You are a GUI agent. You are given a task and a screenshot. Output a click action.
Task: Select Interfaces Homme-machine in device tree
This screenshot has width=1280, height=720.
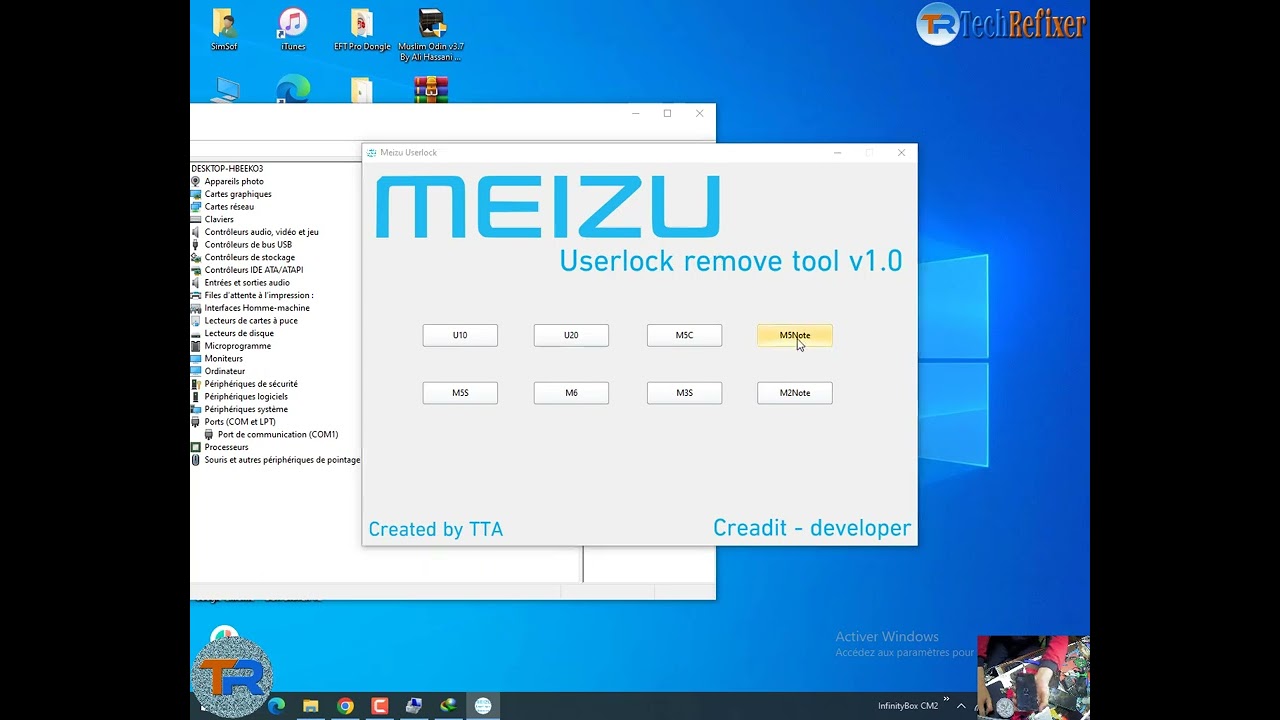coord(257,308)
